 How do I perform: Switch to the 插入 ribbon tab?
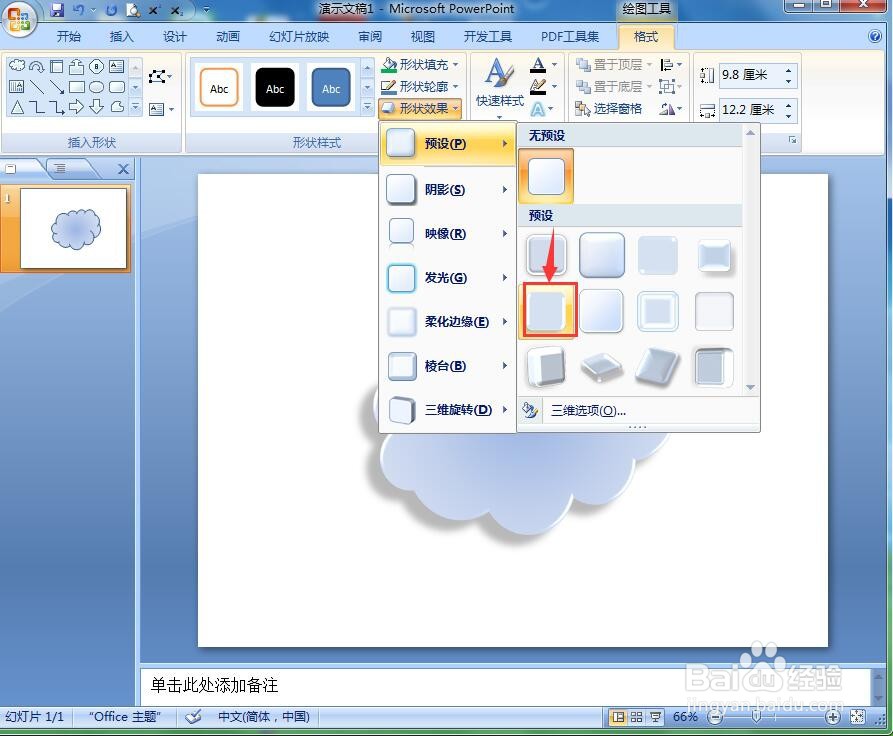pyautogui.click(x=121, y=37)
